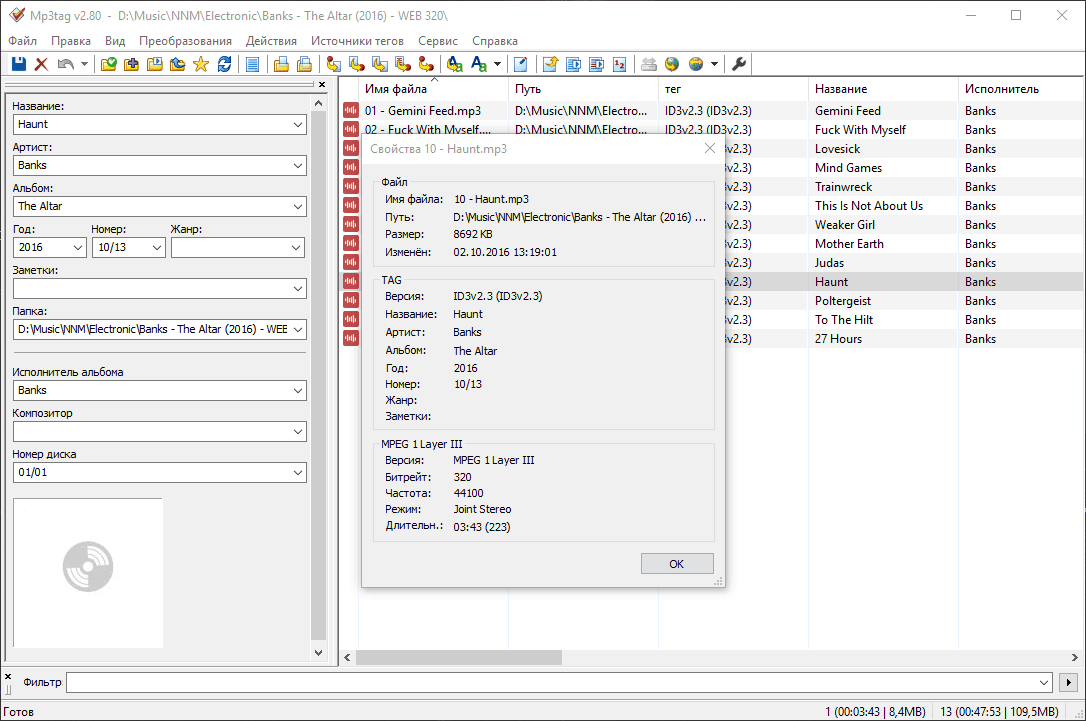
Task: Open the Преобразования menu
Action: coord(186,41)
